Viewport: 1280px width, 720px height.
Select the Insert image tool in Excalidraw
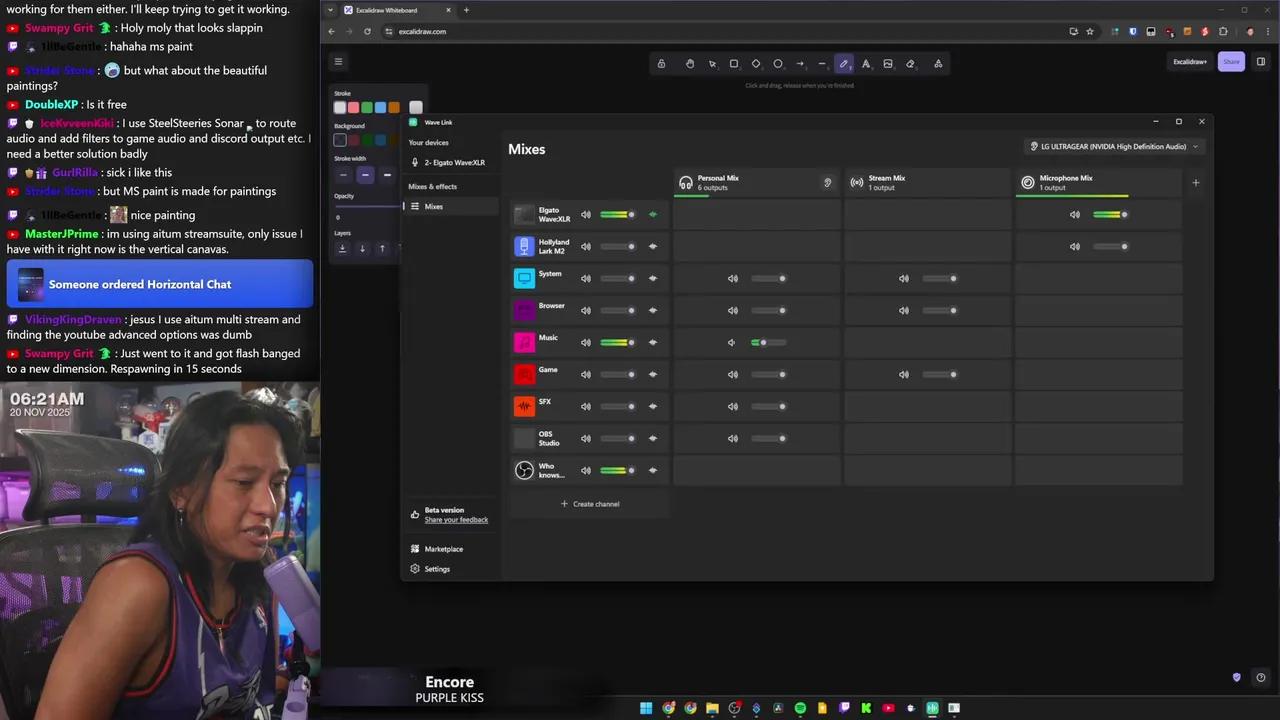pyautogui.click(x=888, y=63)
